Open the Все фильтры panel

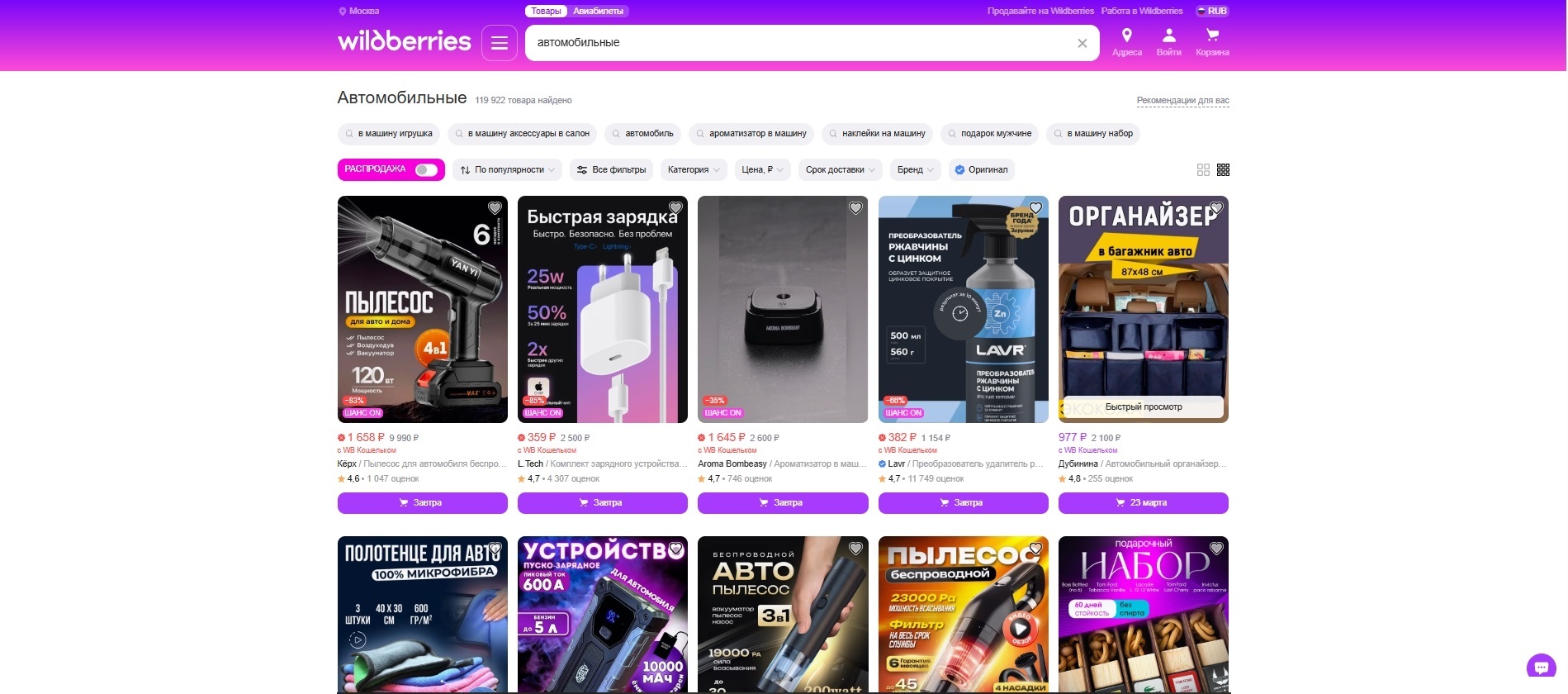point(611,169)
